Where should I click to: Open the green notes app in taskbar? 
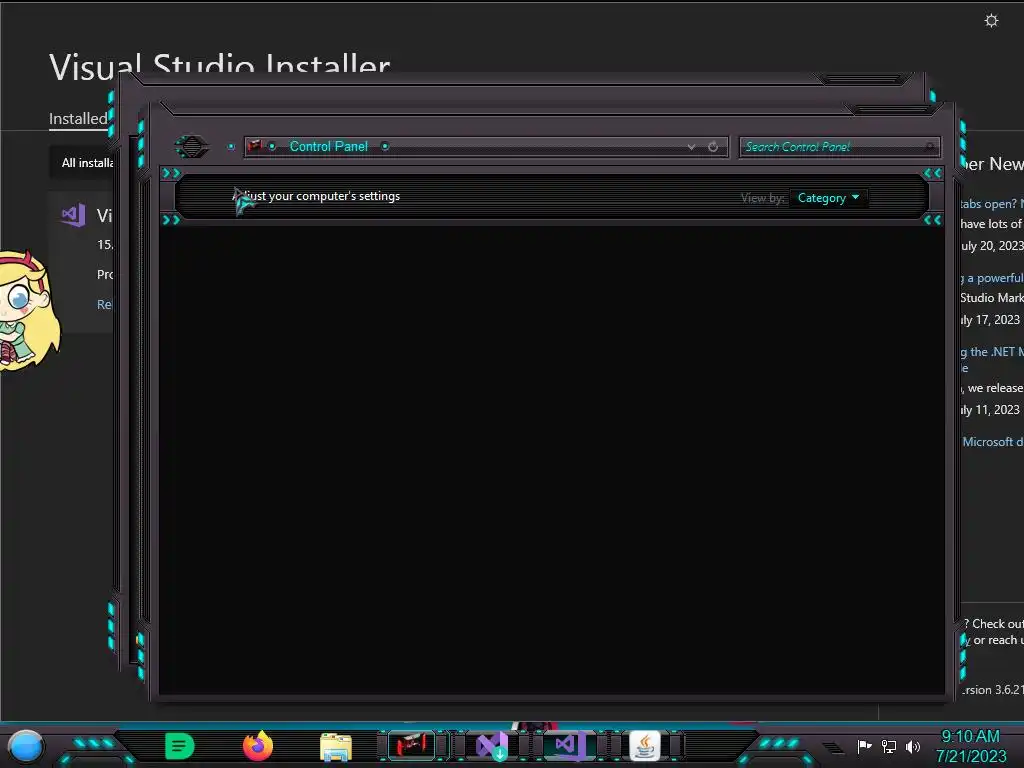pos(180,746)
